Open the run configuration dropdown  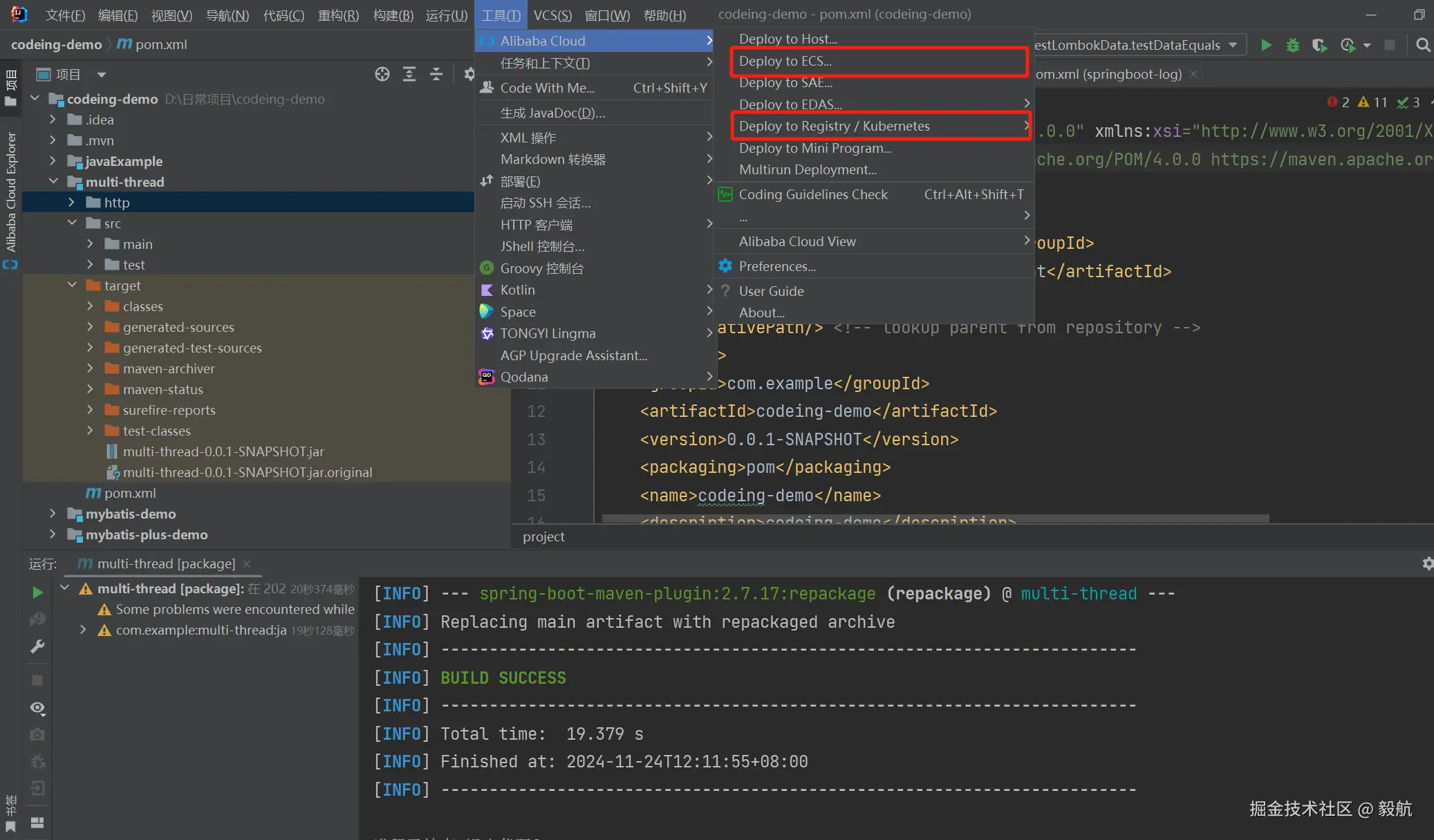(x=1233, y=45)
